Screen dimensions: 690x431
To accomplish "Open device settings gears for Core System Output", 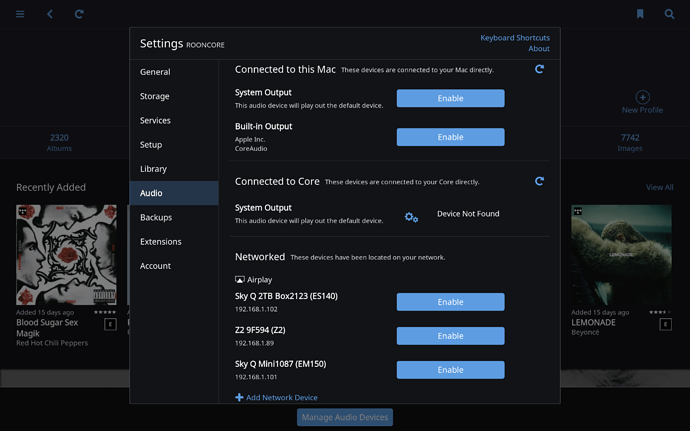I will coord(411,217).
